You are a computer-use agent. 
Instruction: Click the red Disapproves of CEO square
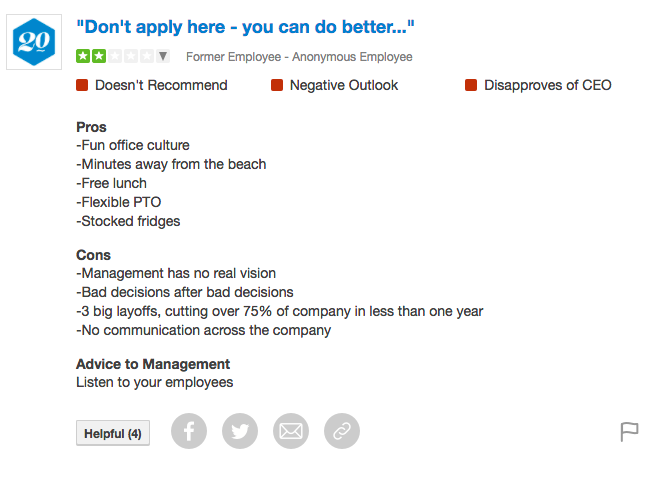click(471, 85)
